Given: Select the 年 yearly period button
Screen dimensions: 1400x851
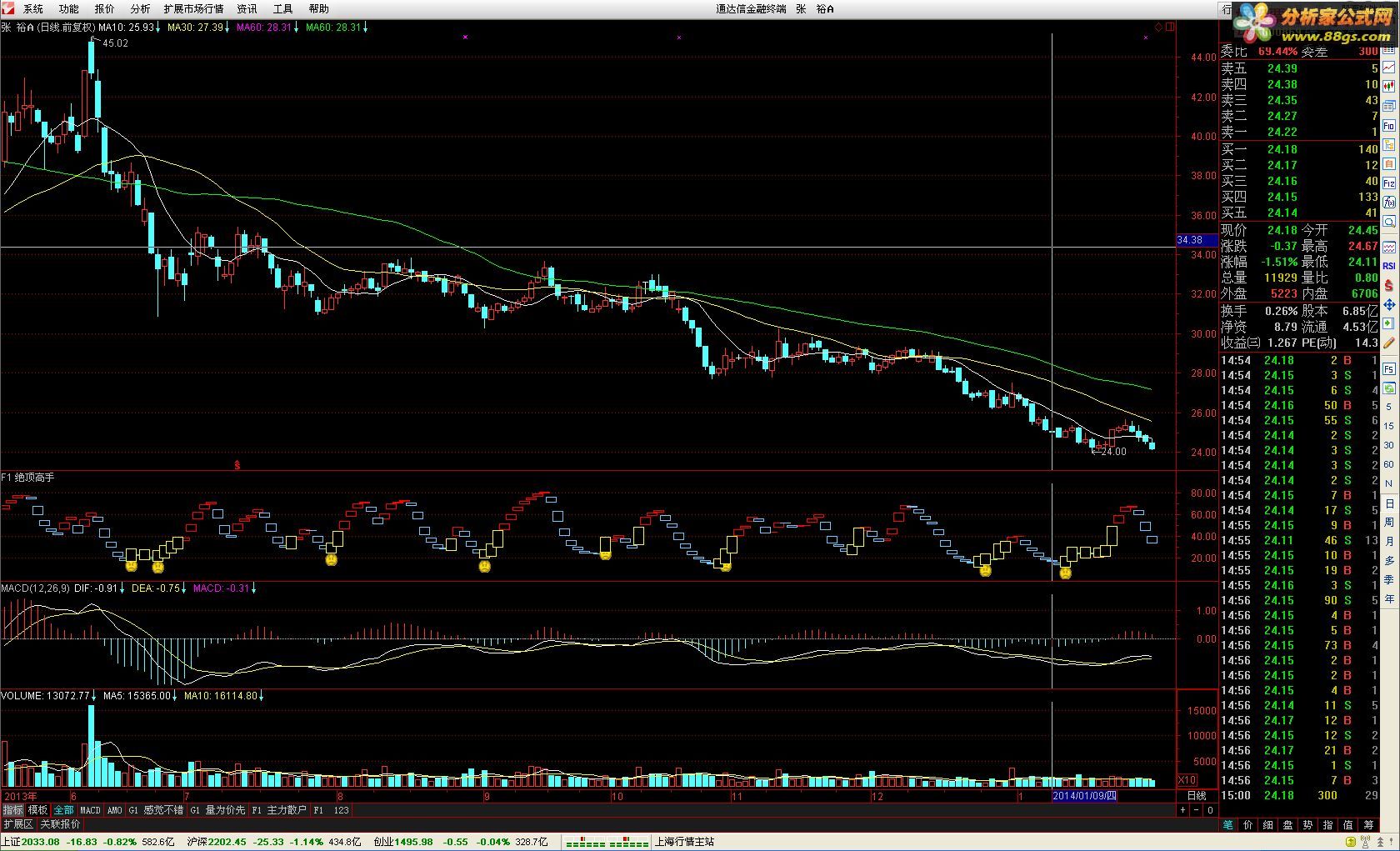Looking at the screenshot, I should 1389,598.
